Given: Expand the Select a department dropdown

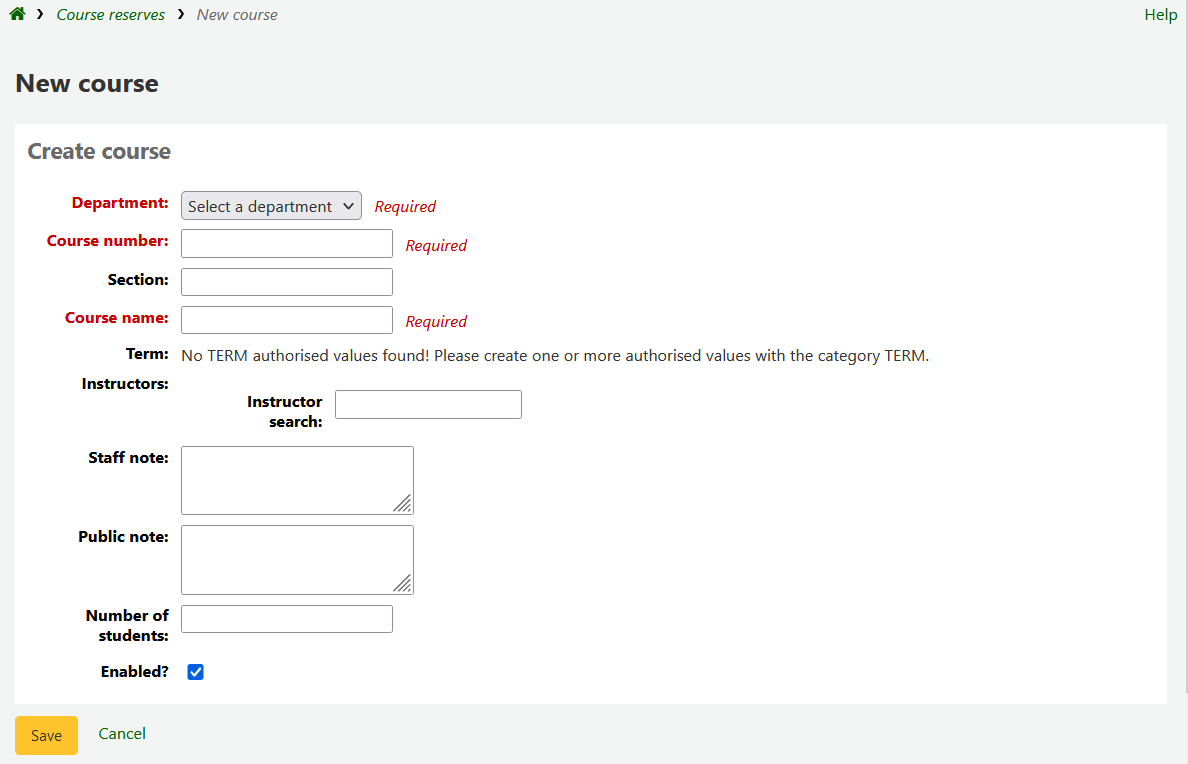Looking at the screenshot, I should (x=271, y=206).
